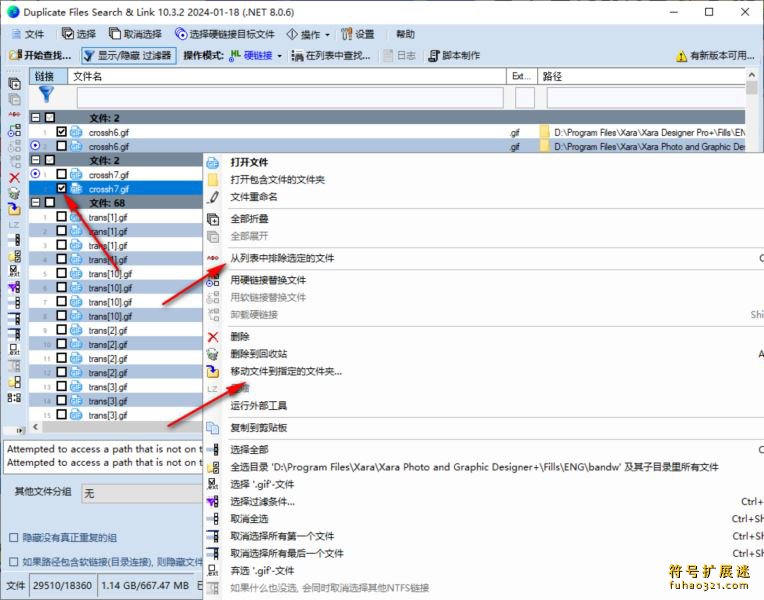Click the vertical scrollbar up arrow
Screen dimensions: 764x600
(x=752, y=75)
